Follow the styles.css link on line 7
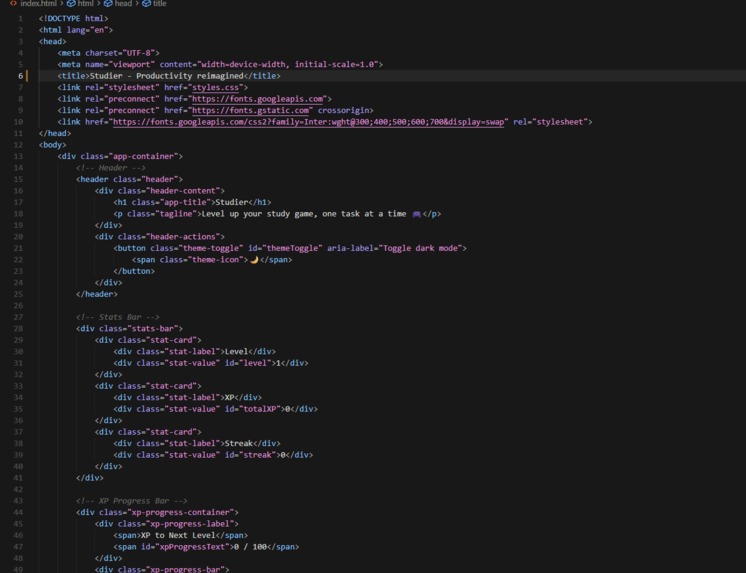Image resolution: width=746 pixels, height=573 pixels. 215,88
